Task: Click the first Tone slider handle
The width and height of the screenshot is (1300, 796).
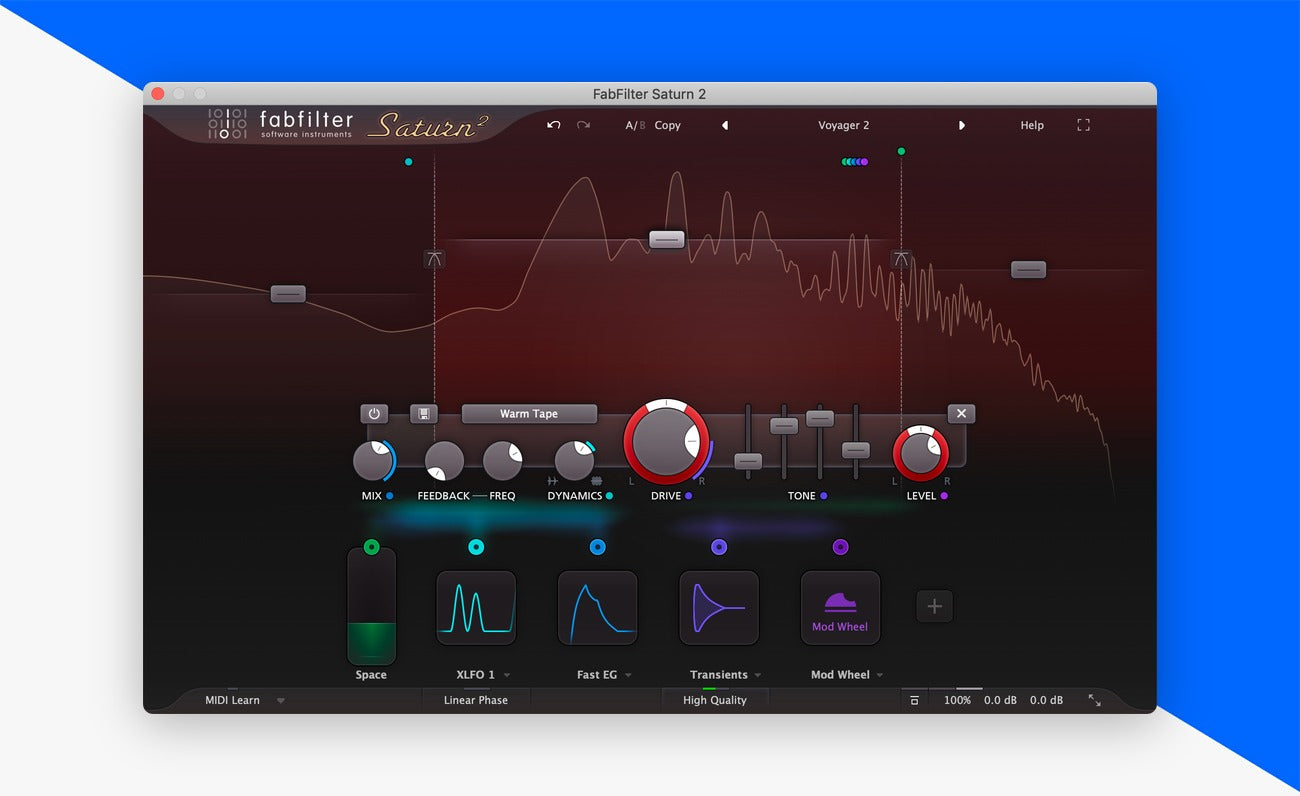Action: 748,461
